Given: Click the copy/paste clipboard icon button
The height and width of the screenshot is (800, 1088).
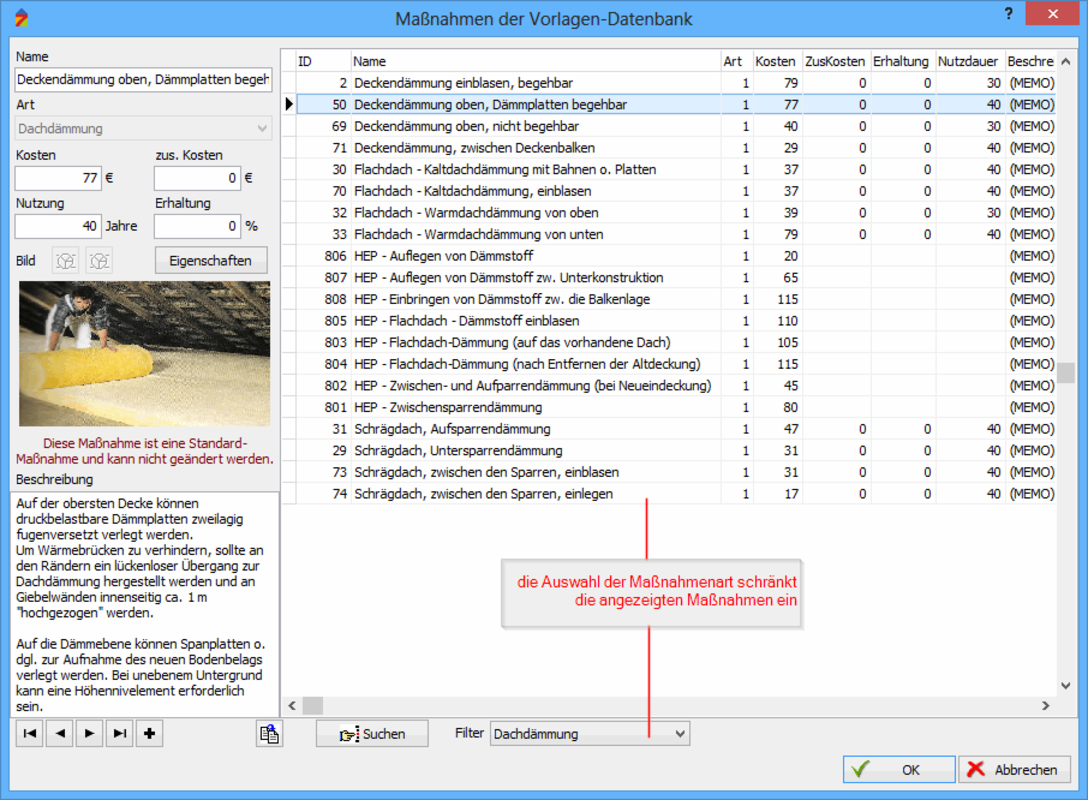Looking at the screenshot, I should point(269,733).
